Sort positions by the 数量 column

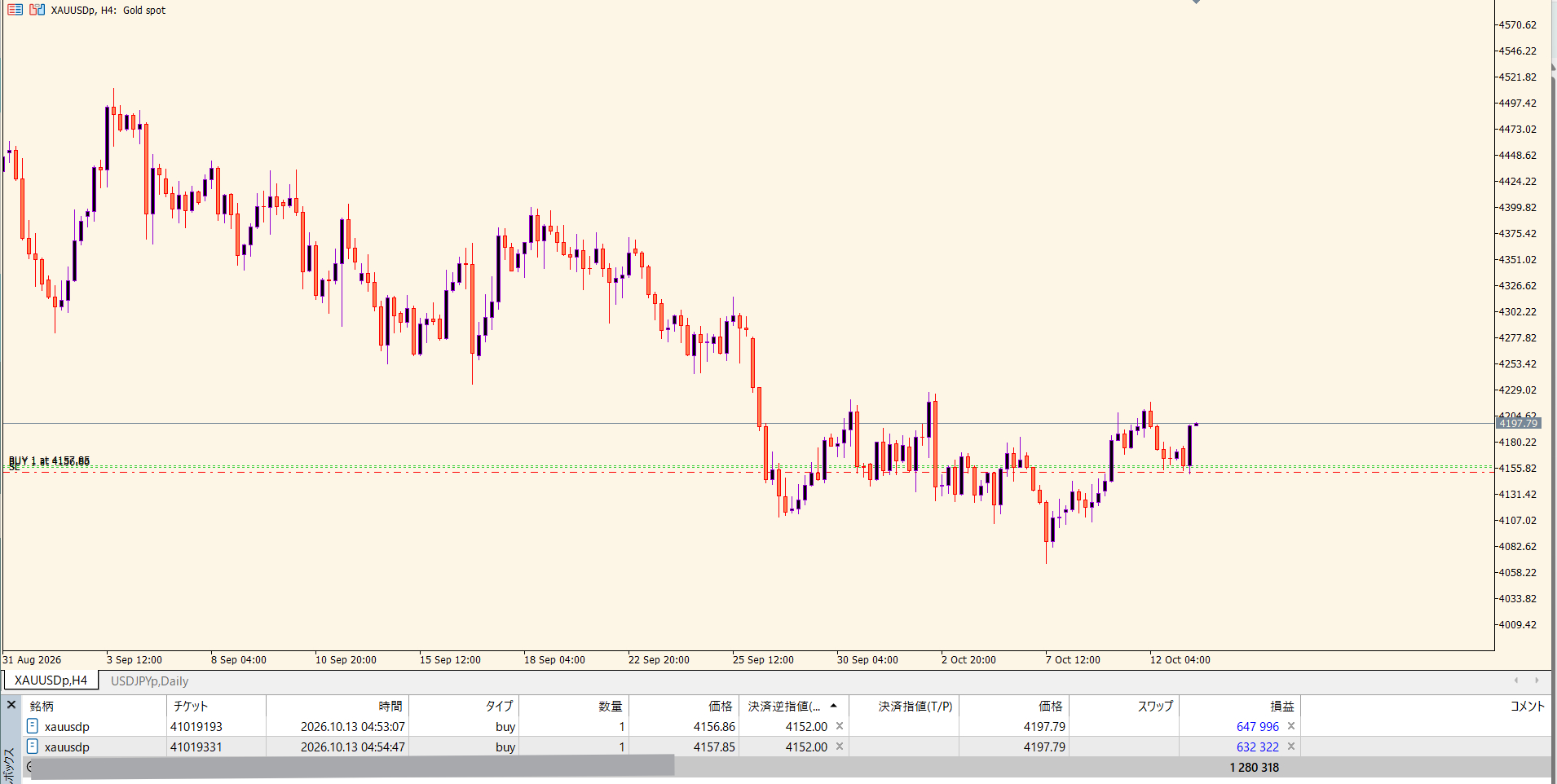pos(574,706)
